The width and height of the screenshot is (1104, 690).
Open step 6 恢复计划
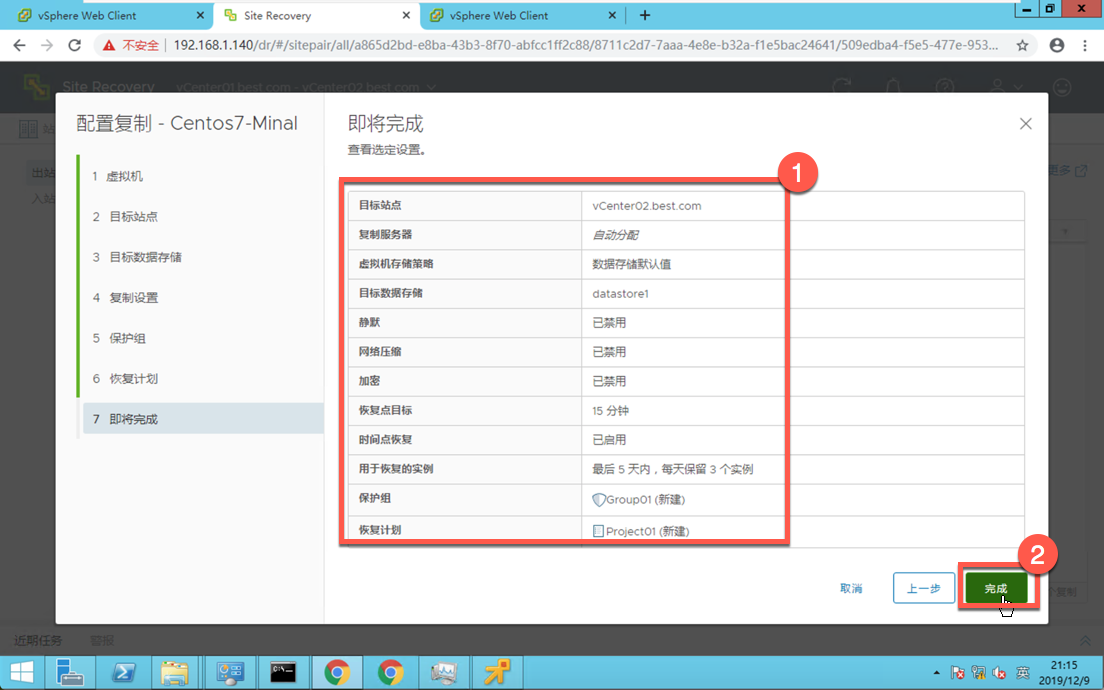tap(201, 378)
